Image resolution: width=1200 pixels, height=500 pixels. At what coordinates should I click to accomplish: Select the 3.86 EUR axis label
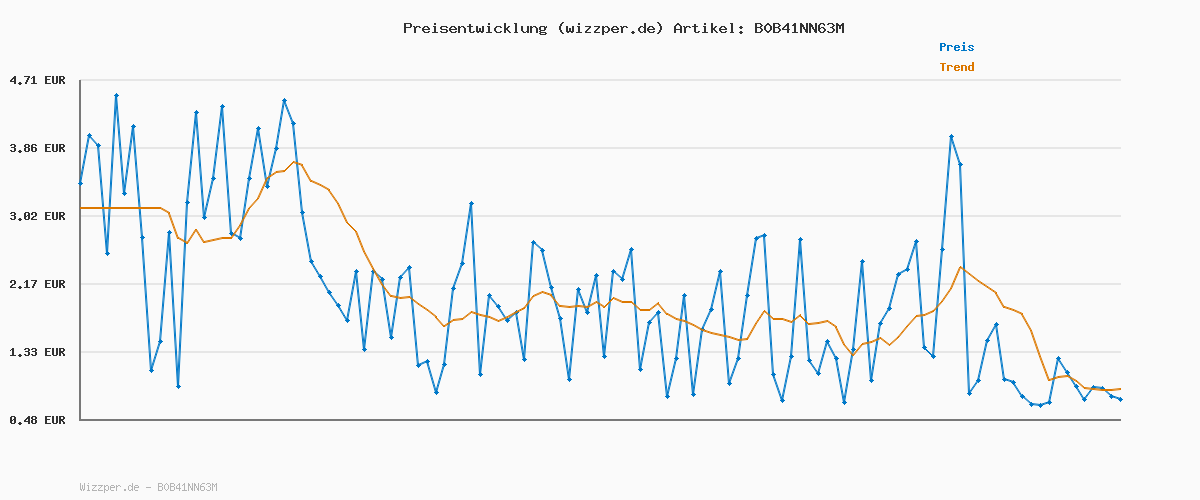click(x=37, y=148)
